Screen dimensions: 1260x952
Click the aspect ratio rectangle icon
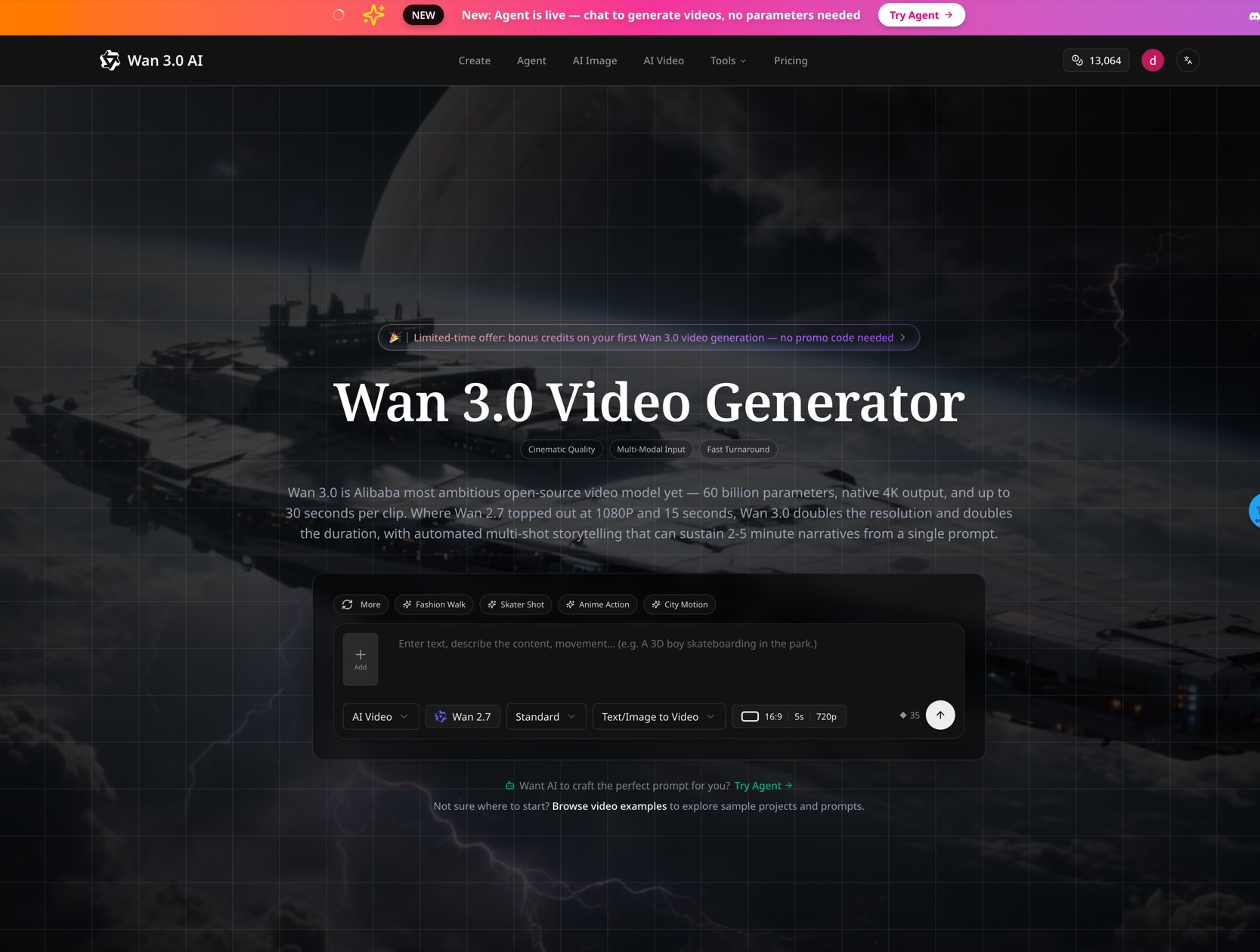[750, 716]
